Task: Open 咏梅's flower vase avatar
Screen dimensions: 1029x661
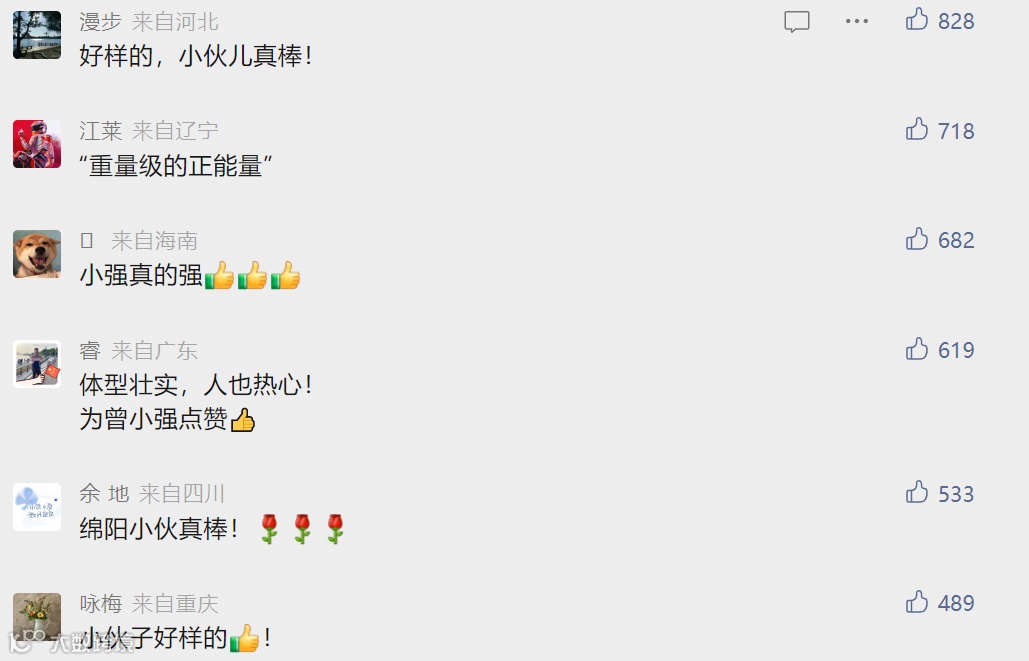Action: 37,617
